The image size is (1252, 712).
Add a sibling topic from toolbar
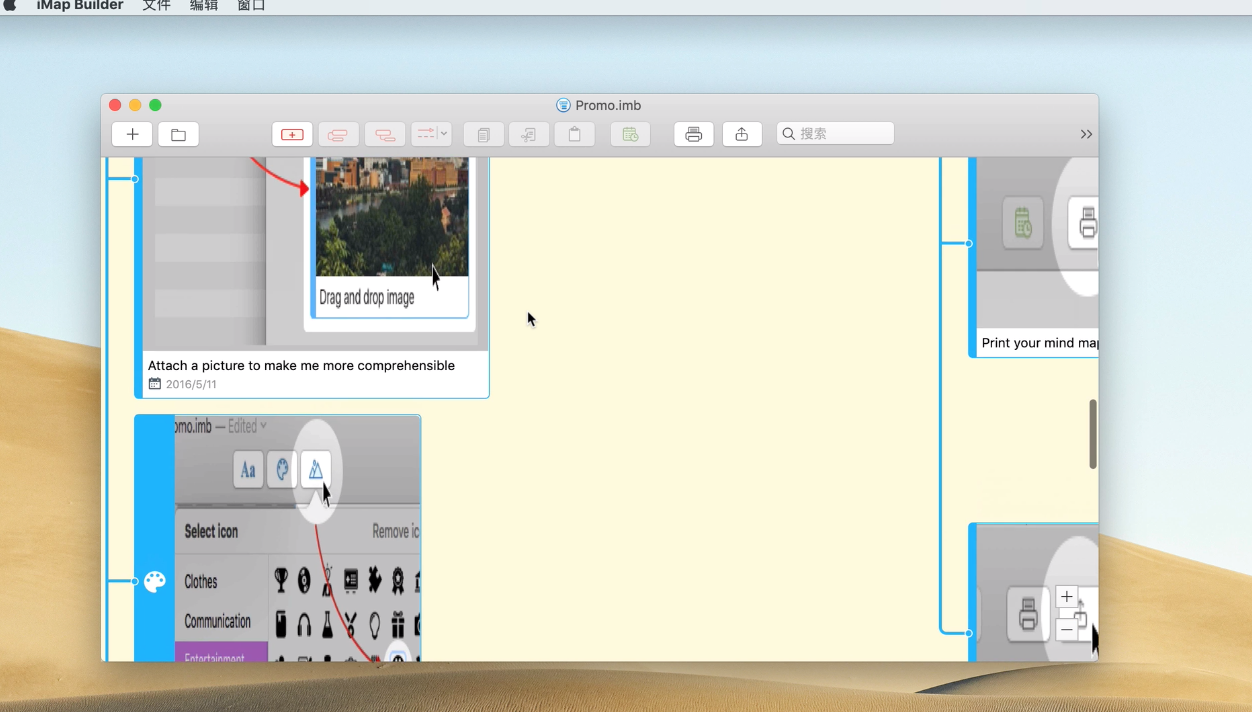(338, 134)
